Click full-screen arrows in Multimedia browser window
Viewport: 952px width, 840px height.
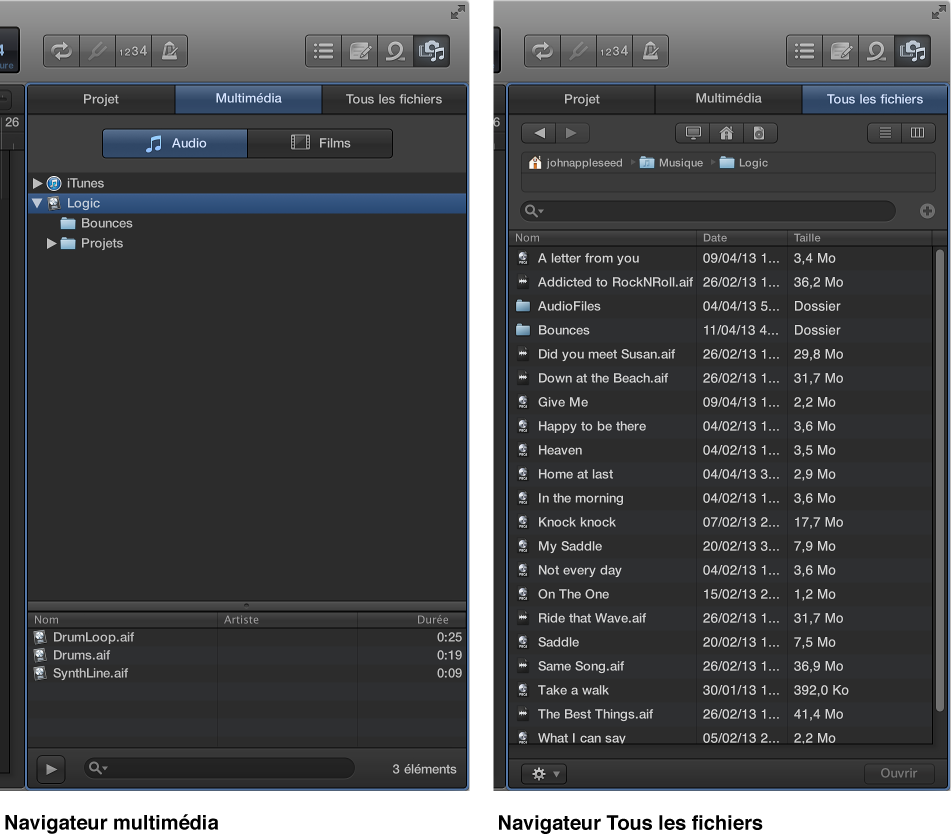pyautogui.click(x=458, y=12)
